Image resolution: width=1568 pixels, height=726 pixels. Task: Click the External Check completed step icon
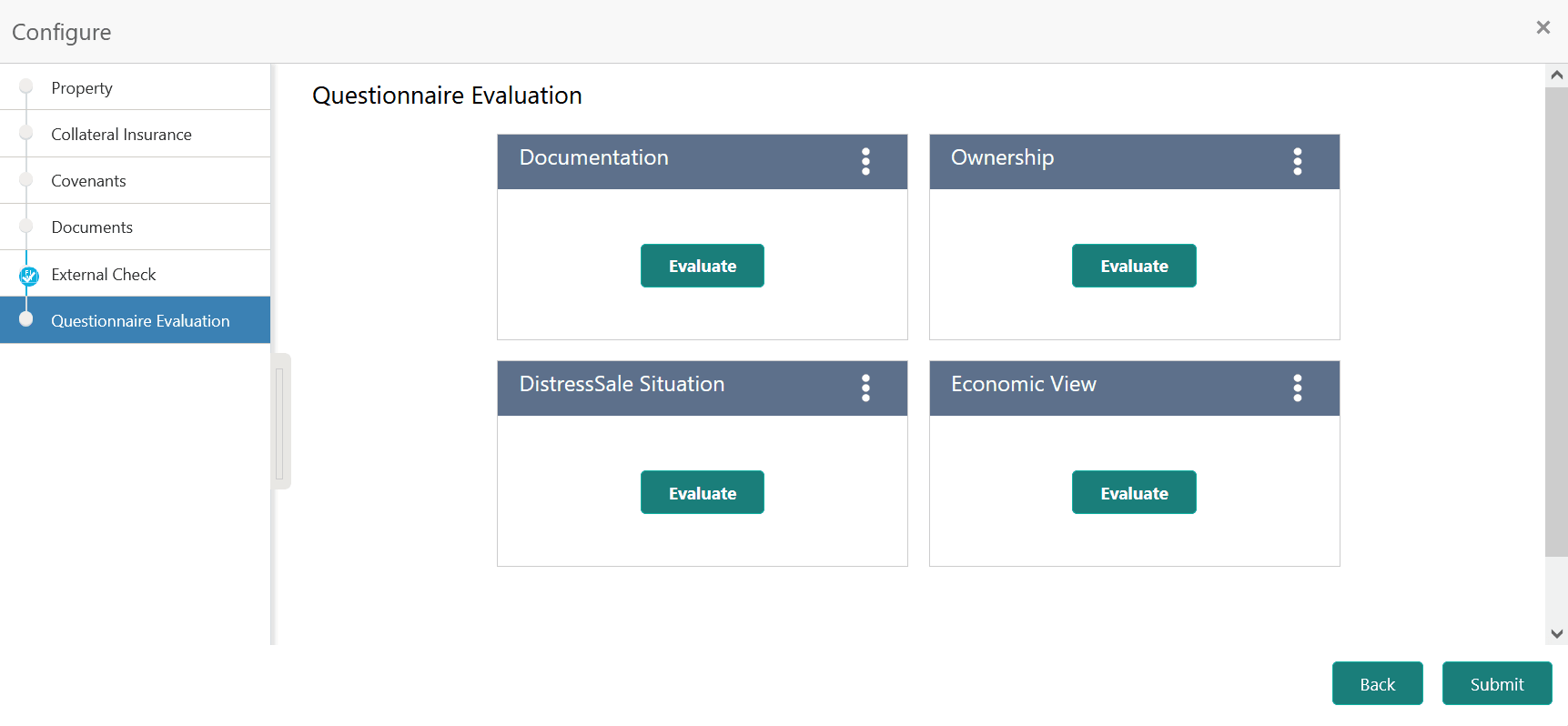point(27,274)
